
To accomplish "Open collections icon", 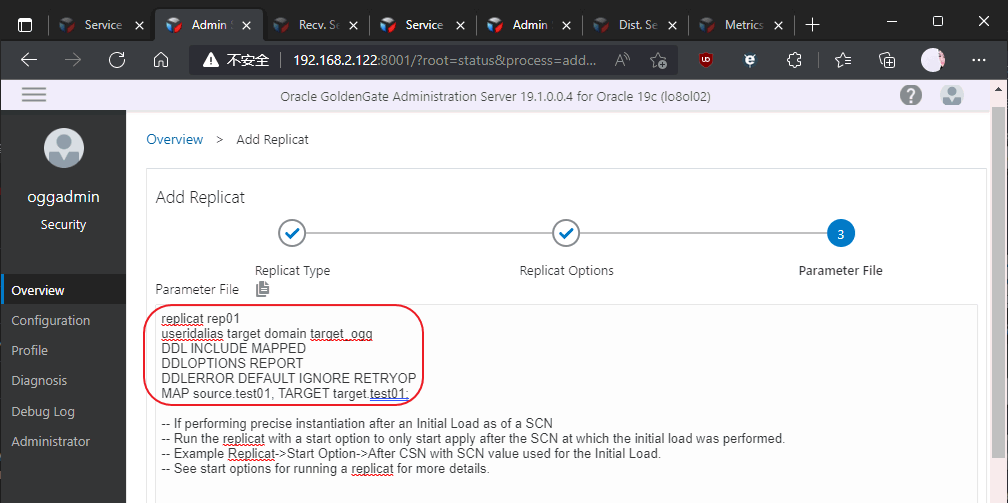I will coord(887,60).
